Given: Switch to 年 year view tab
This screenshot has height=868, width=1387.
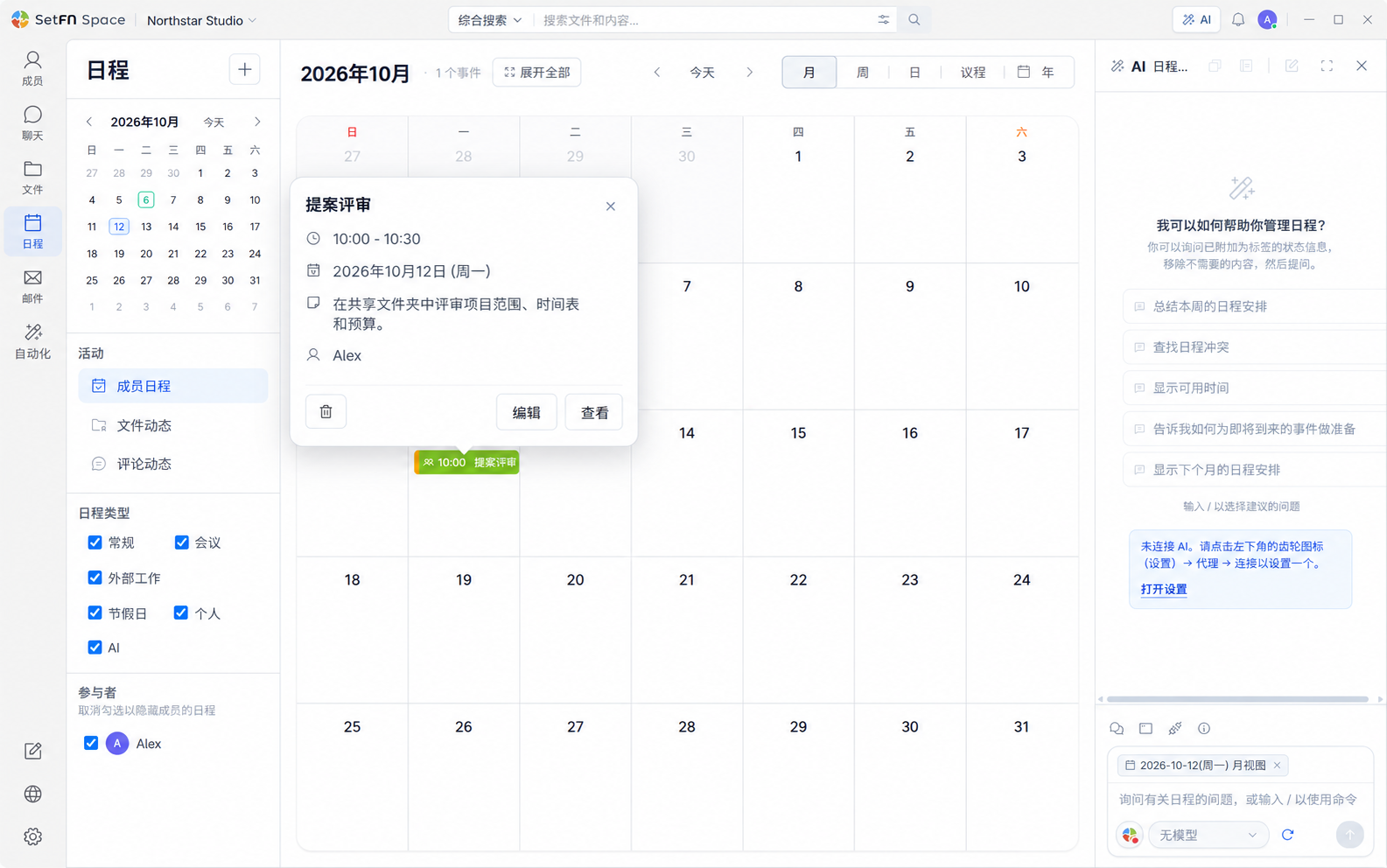Looking at the screenshot, I should (x=1037, y=73).
